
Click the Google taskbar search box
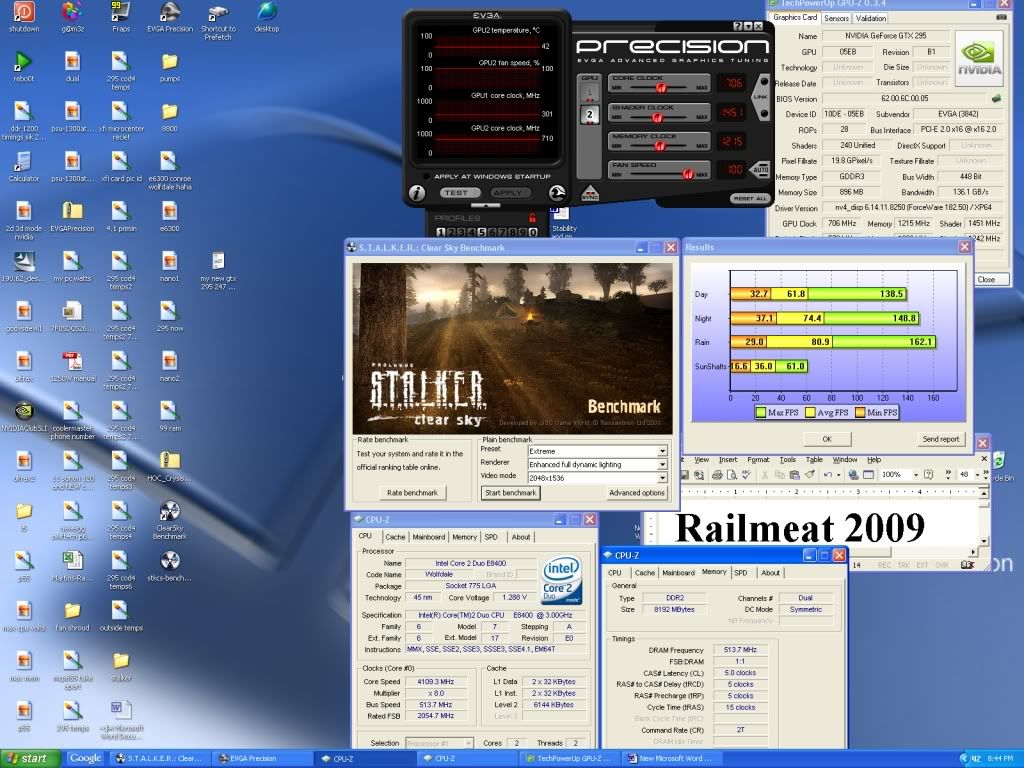click(x=85, y=758)
